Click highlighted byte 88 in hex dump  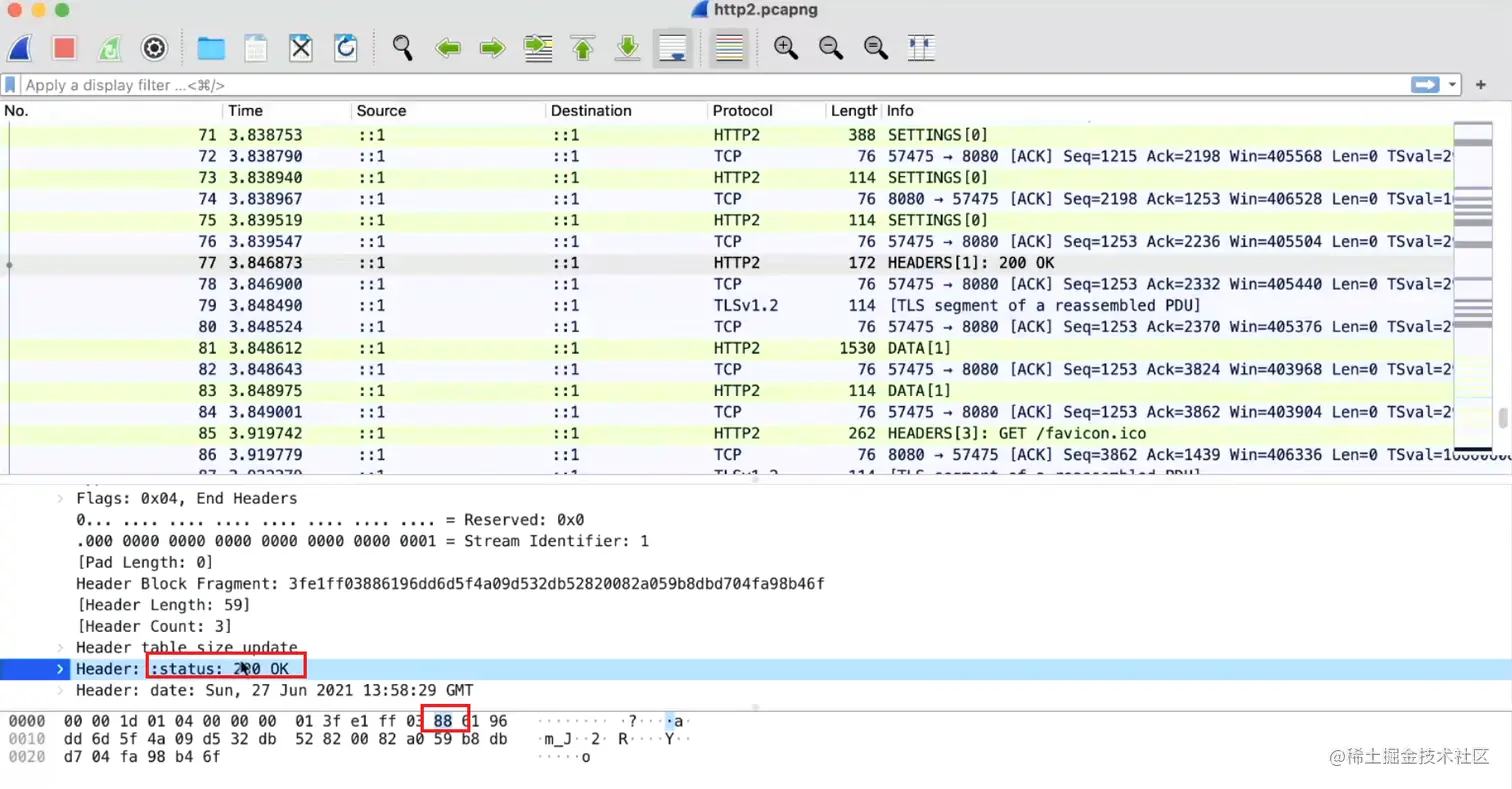tap(443, 721)
